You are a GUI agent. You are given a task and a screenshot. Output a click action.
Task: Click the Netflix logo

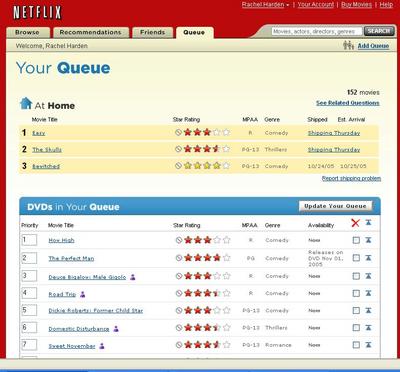click(37, 13)
